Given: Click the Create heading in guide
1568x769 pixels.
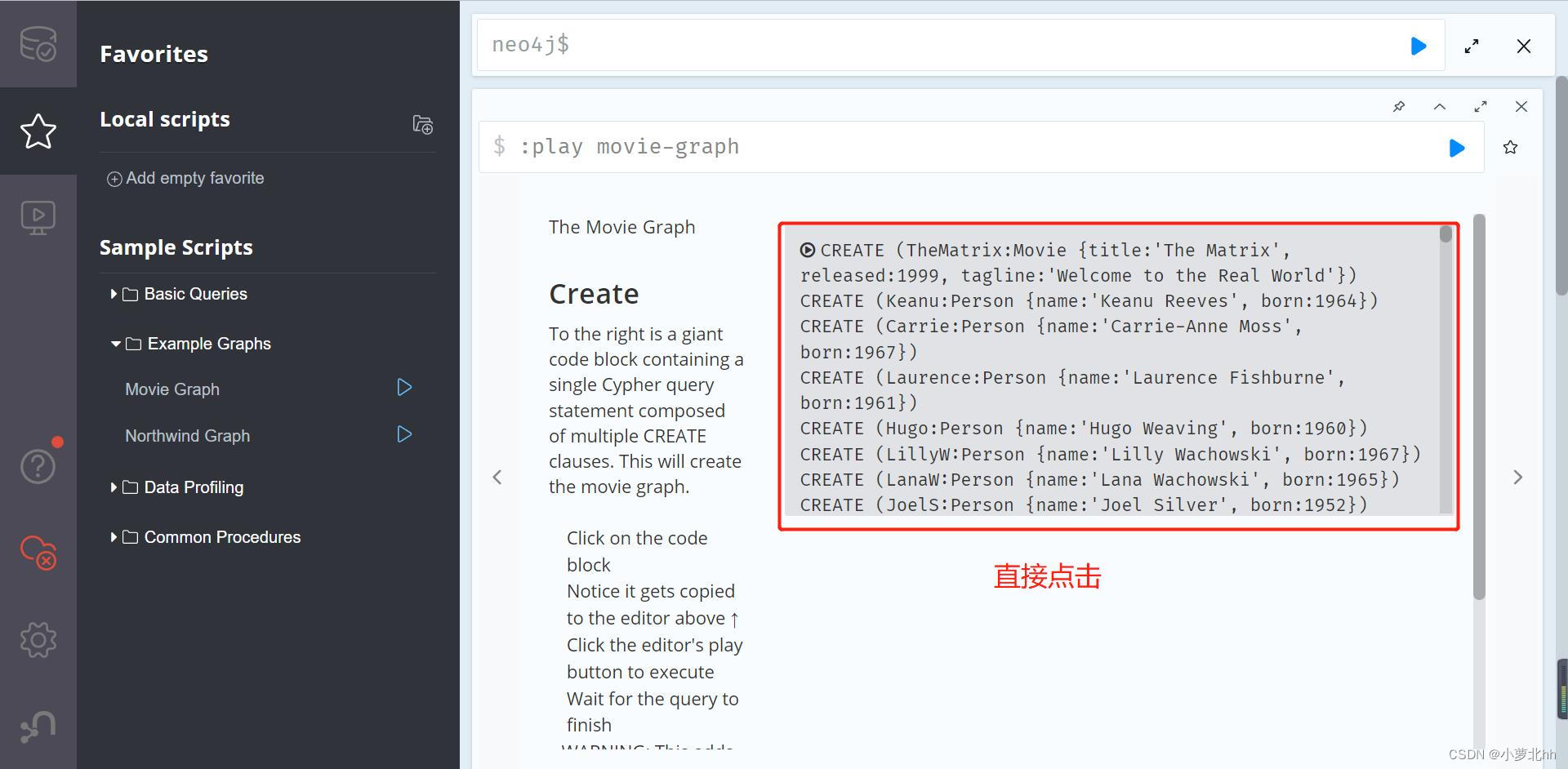Looking at the screenshot, I should [594, 294].
